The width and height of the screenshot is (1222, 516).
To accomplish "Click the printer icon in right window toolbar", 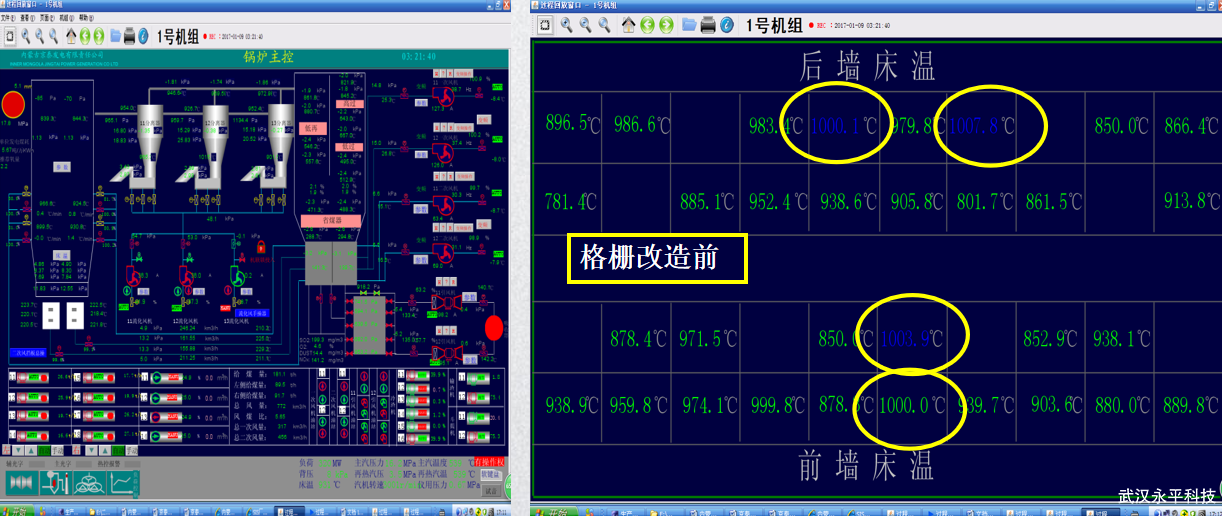I will (x=708, y=25).
